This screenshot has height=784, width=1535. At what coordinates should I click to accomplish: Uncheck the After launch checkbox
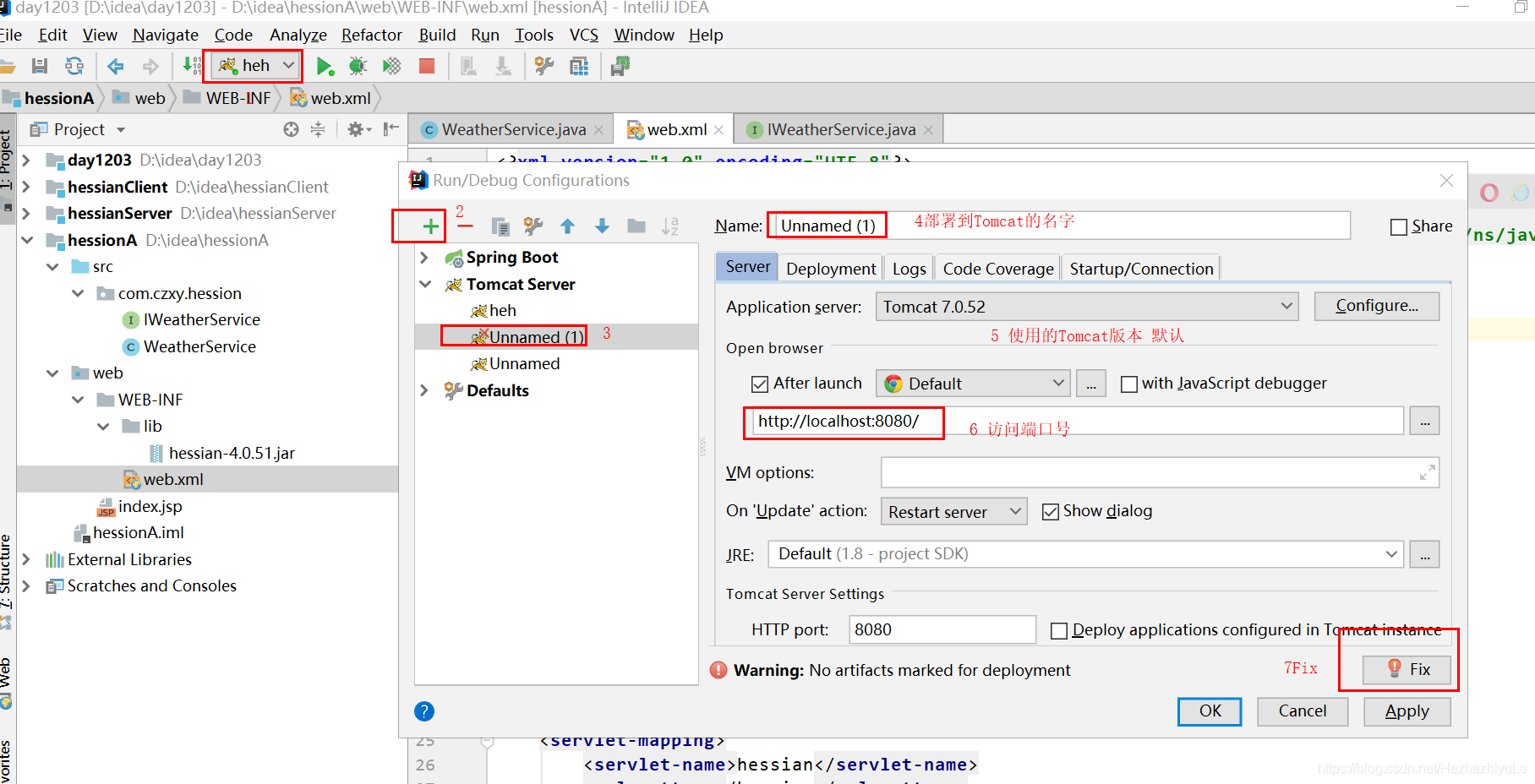click(760, 384)
